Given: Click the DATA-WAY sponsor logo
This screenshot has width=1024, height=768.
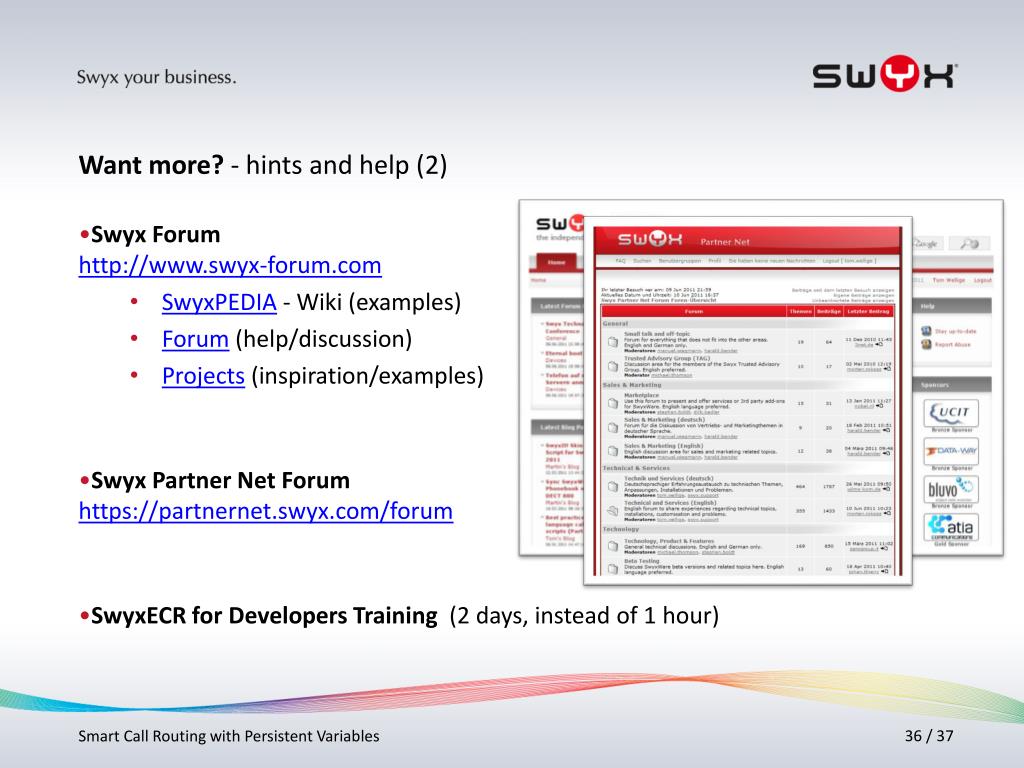Looking at the screenshot, I should (x=951, y=451).
